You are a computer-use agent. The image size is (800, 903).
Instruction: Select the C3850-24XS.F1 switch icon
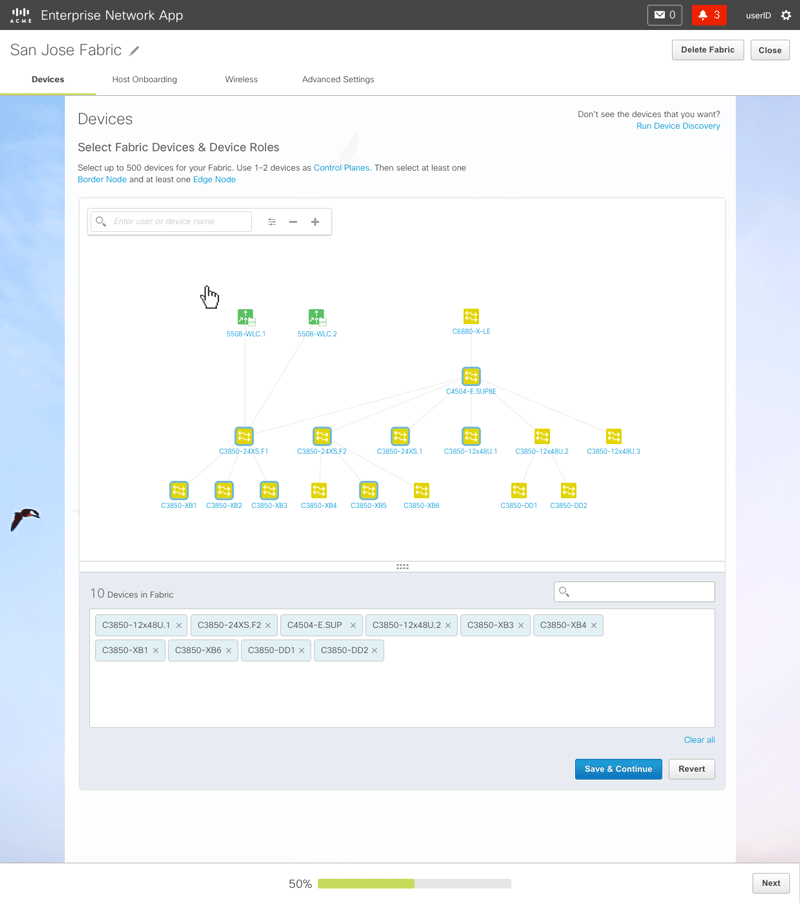pyautogui.click(x=244, y=436)
